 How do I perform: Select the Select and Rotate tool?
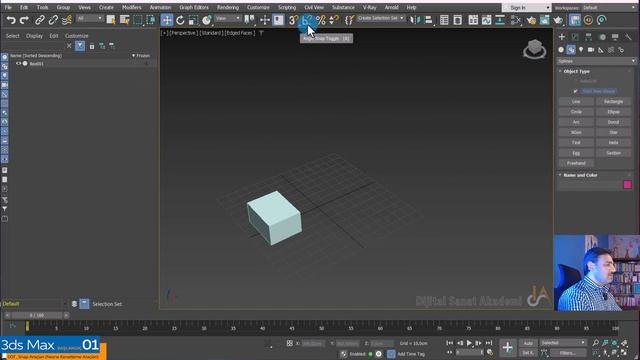click(x=180, y=20)
